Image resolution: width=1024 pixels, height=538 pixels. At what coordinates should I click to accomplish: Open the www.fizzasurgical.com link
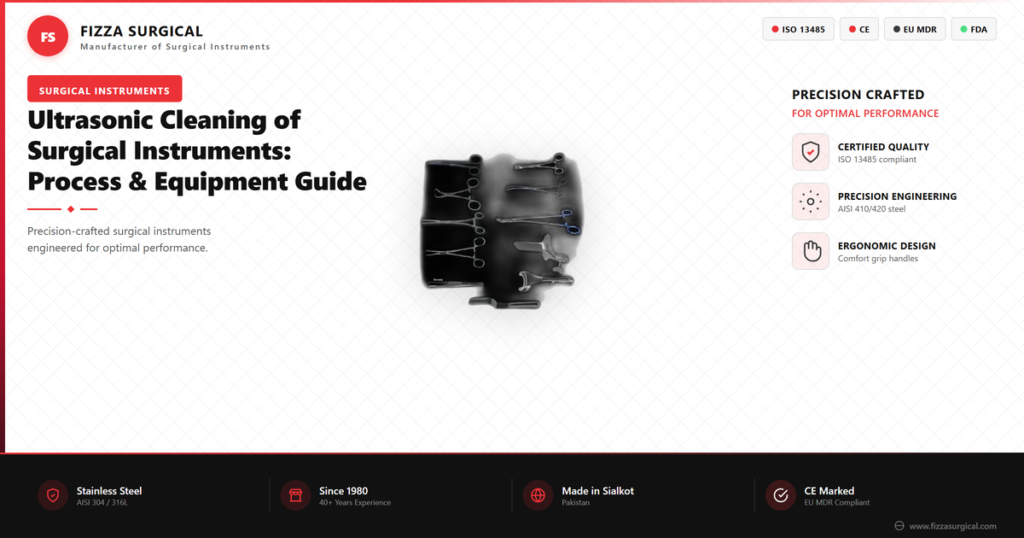tap(953, 526)
